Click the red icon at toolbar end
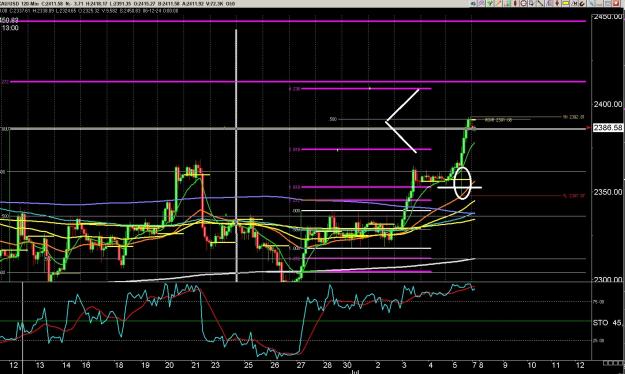 click(616, 3)
